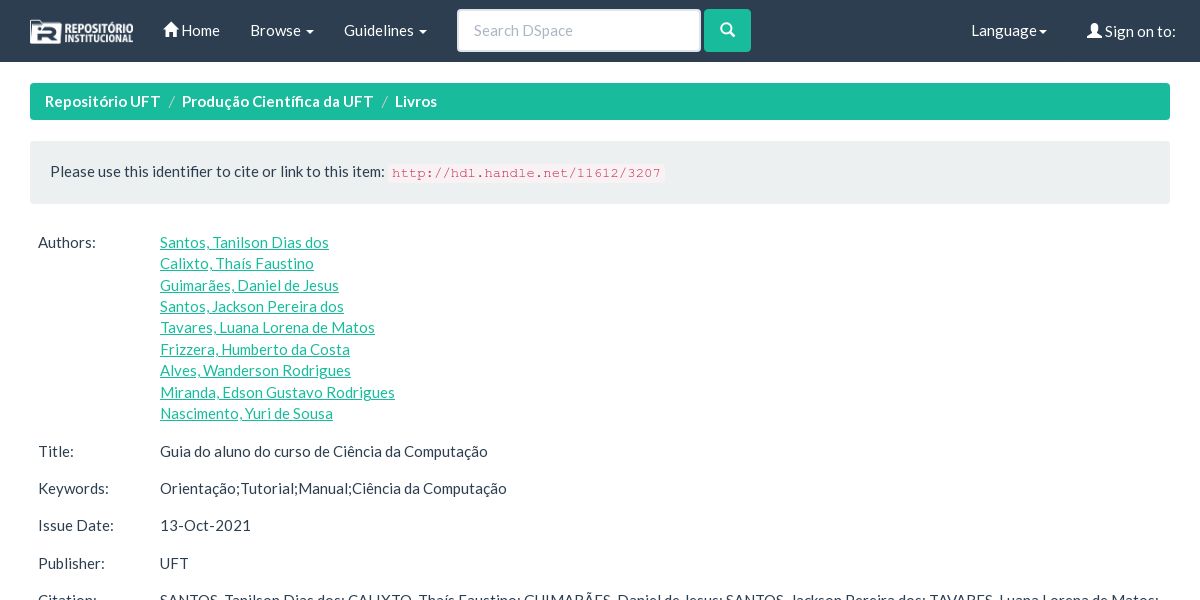The width and height of the screenshot is (1200, 600).
Task: Open the Sign on to menu
Action: (1131, 31)
